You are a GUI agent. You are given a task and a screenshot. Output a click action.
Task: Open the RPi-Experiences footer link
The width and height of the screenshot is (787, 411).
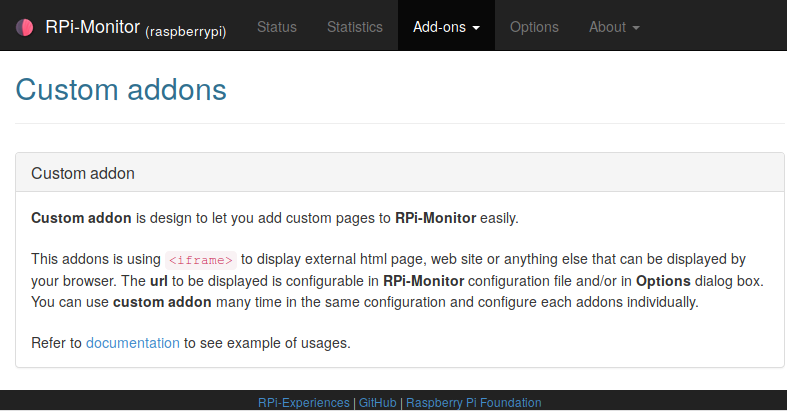pos(304,402)
